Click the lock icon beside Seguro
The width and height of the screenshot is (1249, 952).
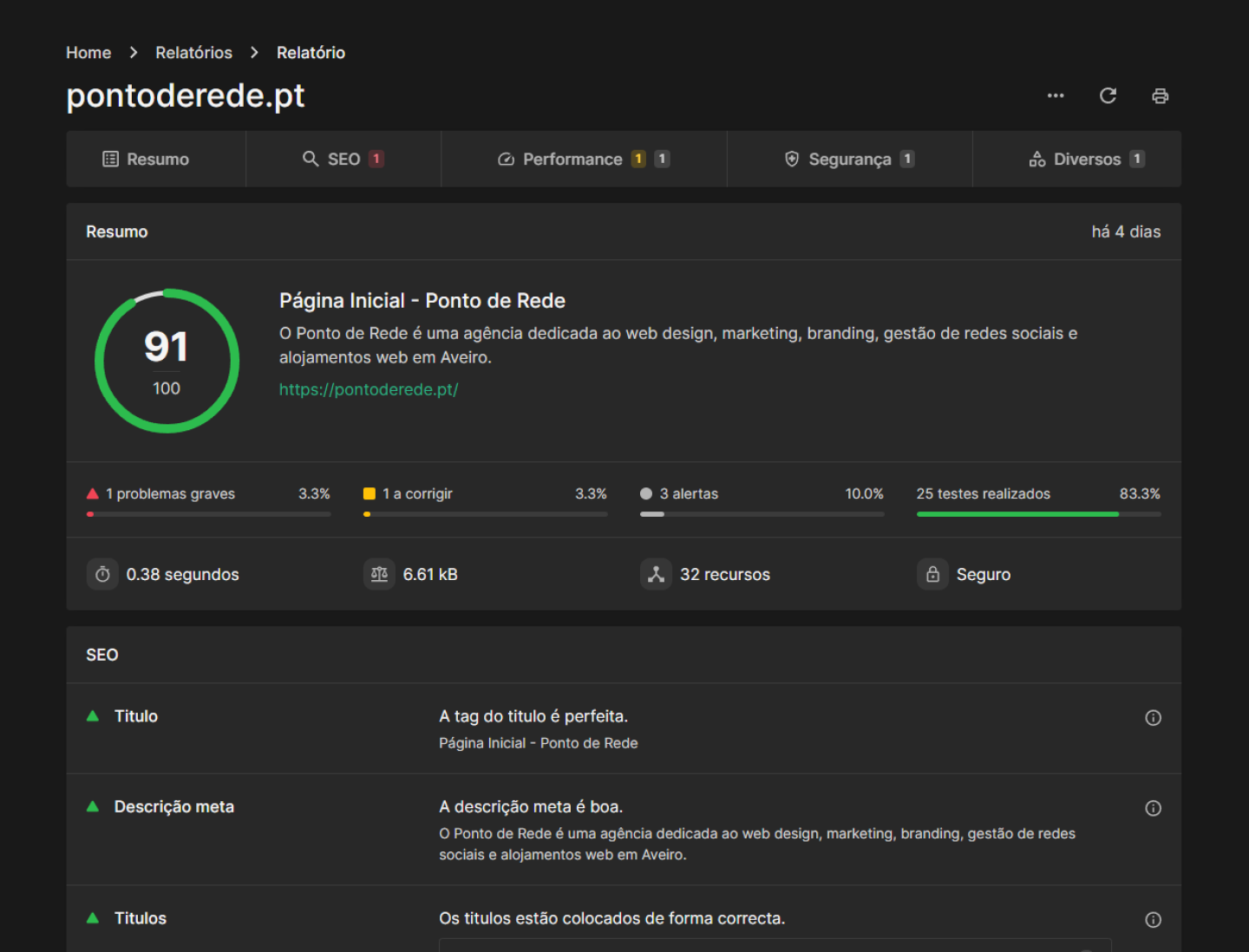(932, 574)
